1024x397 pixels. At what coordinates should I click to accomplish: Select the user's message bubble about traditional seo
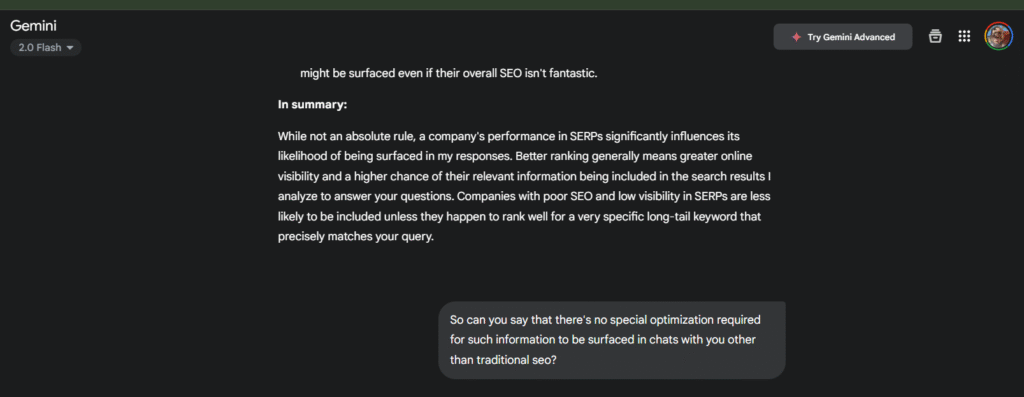[612, 340]
